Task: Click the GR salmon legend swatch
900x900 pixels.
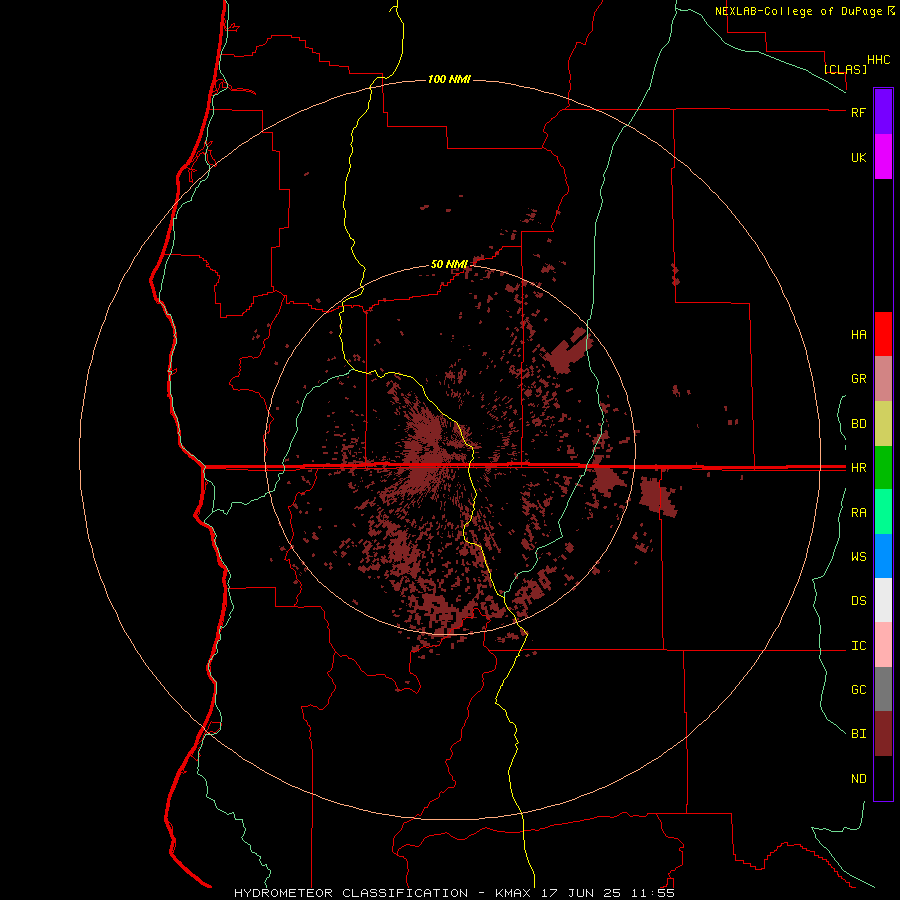Action: [x=883, y=379]
